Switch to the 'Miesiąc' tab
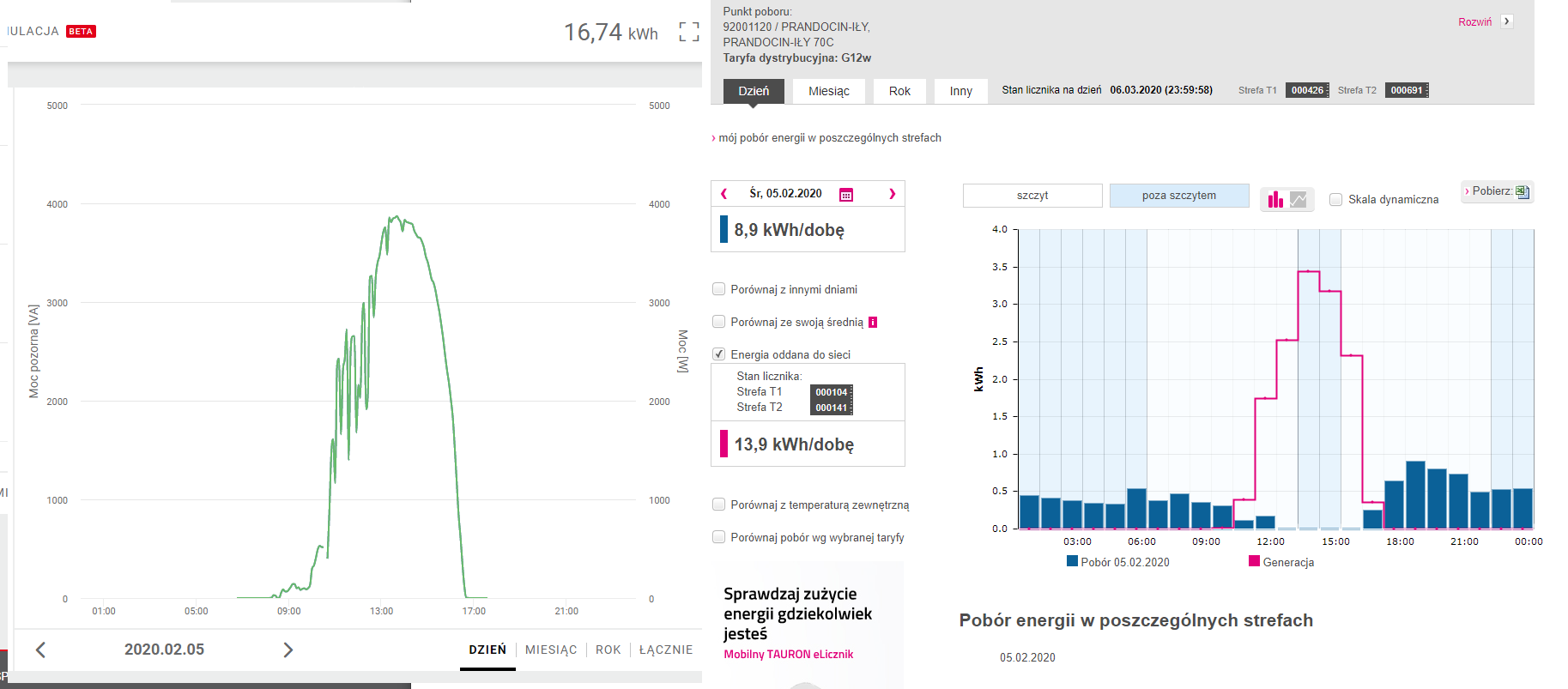 coord(828,91)
